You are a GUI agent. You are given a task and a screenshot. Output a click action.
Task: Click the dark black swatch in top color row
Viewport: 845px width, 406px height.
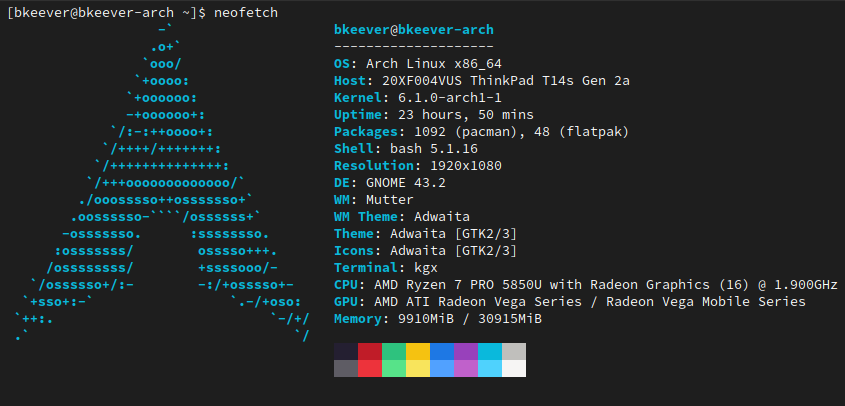point(346,352)
